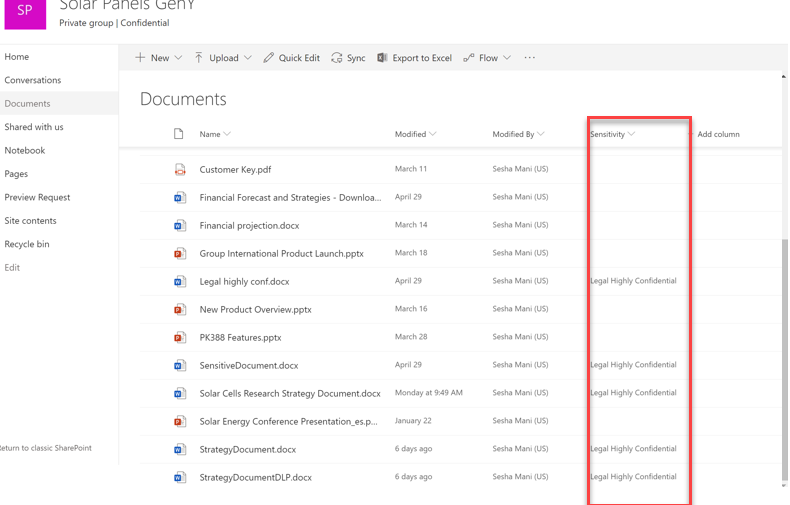Click the PowerPoint icon beside PK388 Features.pptx
The image size is (790, 505).
click(180, 338)
